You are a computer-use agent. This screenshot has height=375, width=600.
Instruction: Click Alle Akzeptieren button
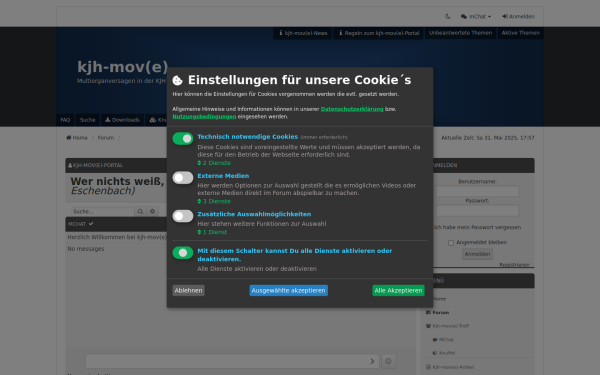tap(398, 290)
